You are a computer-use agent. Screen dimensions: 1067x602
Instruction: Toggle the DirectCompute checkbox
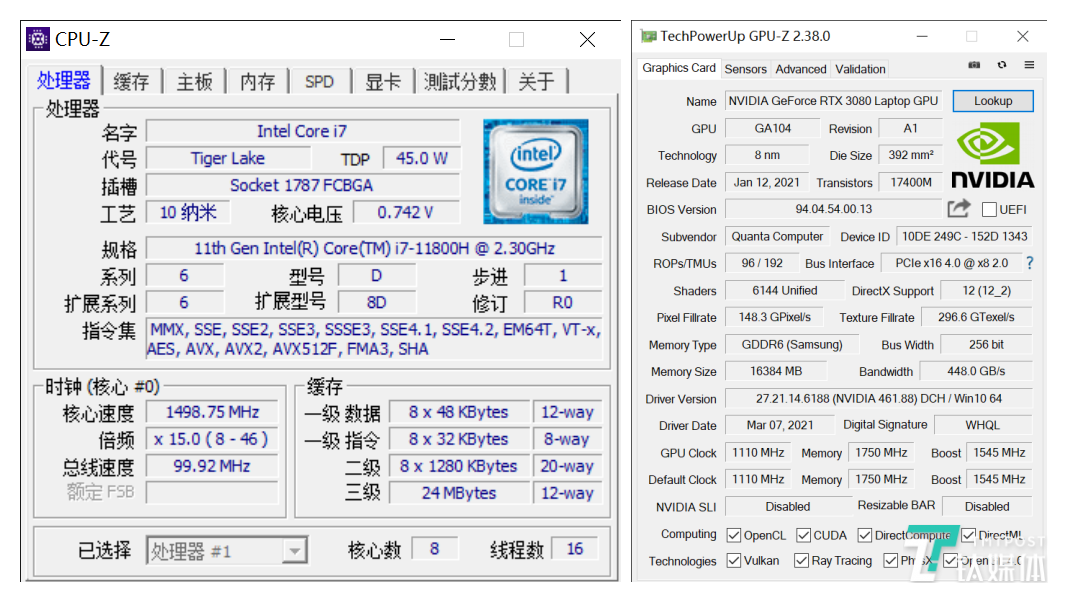tap(865, 535)
